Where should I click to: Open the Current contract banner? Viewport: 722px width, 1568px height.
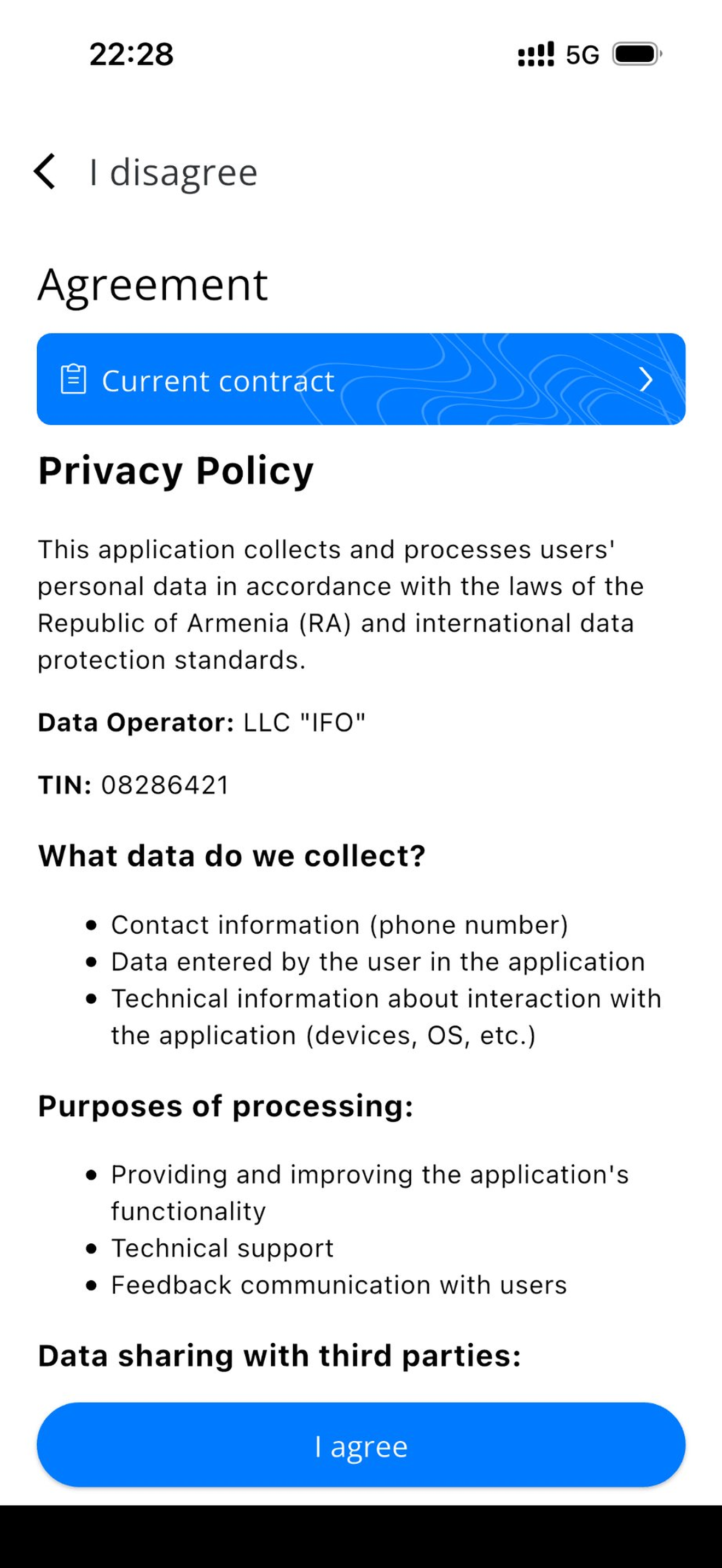click(x=361, y=379)
